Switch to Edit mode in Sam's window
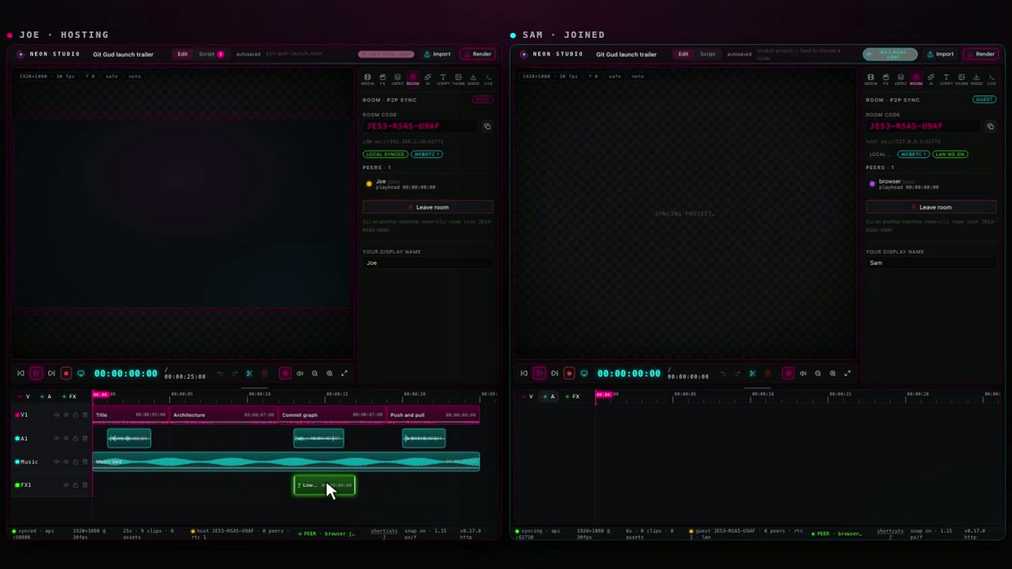The width and height of the screenshot is (1012, 569). [683, 54]
